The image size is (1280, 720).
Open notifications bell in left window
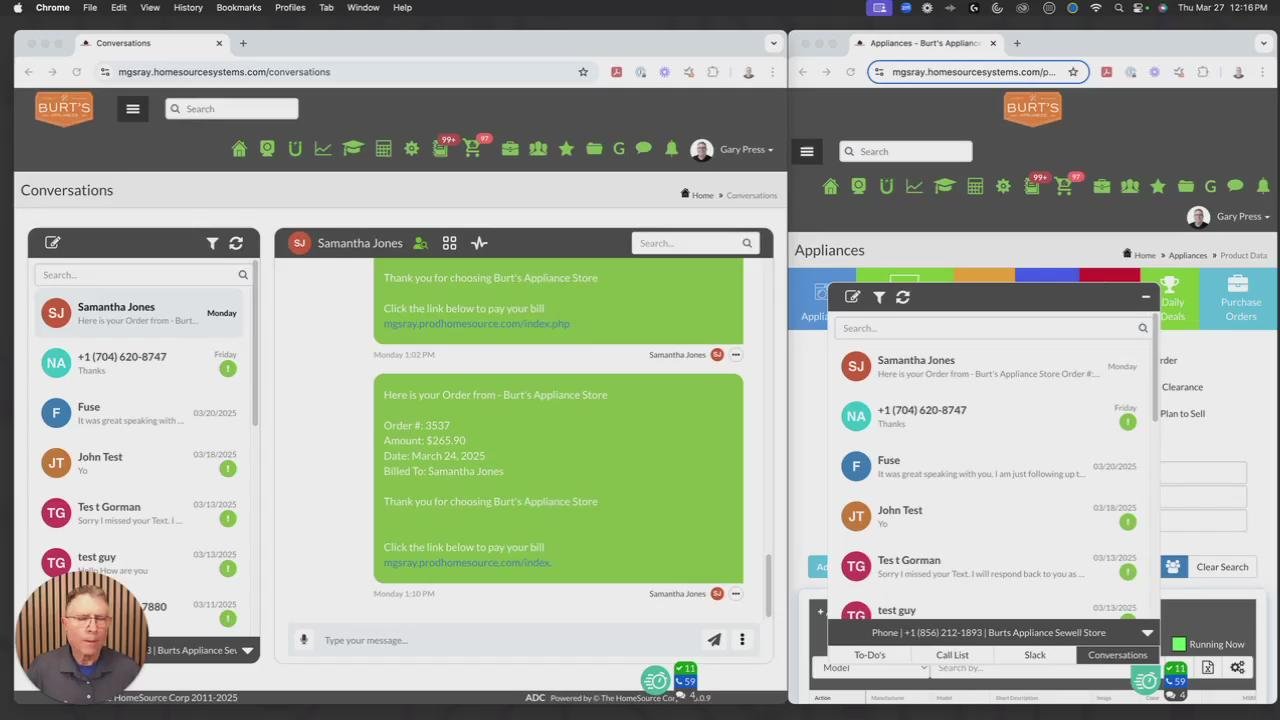671,149
